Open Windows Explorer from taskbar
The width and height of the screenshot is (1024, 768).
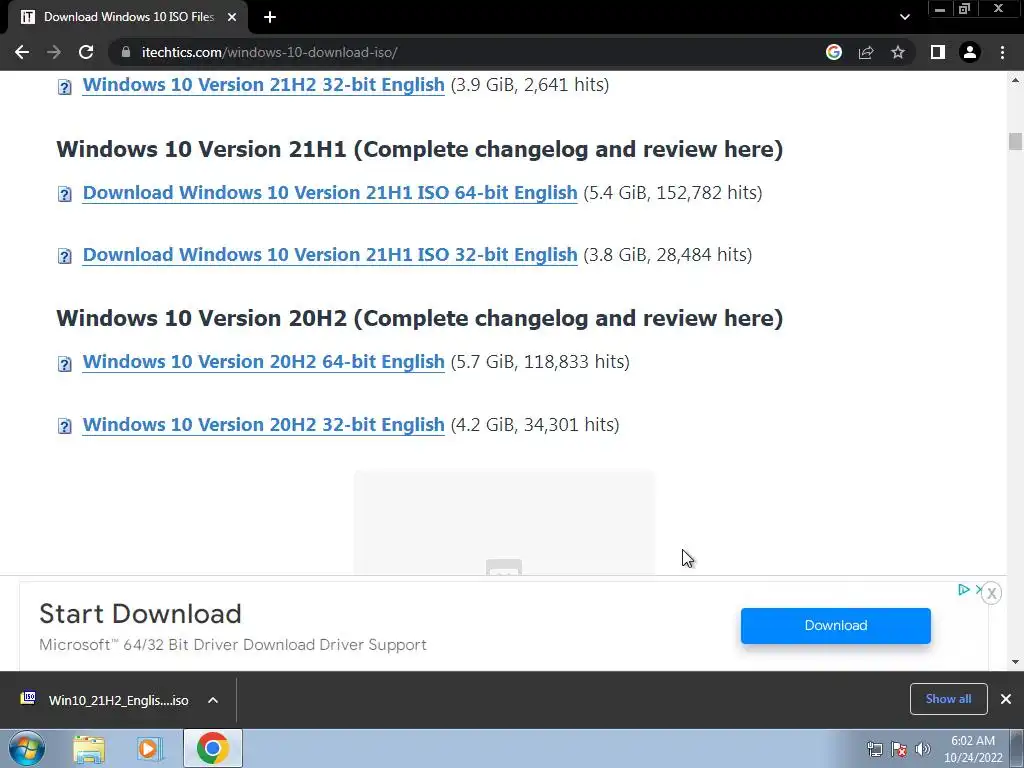point(89,749)
